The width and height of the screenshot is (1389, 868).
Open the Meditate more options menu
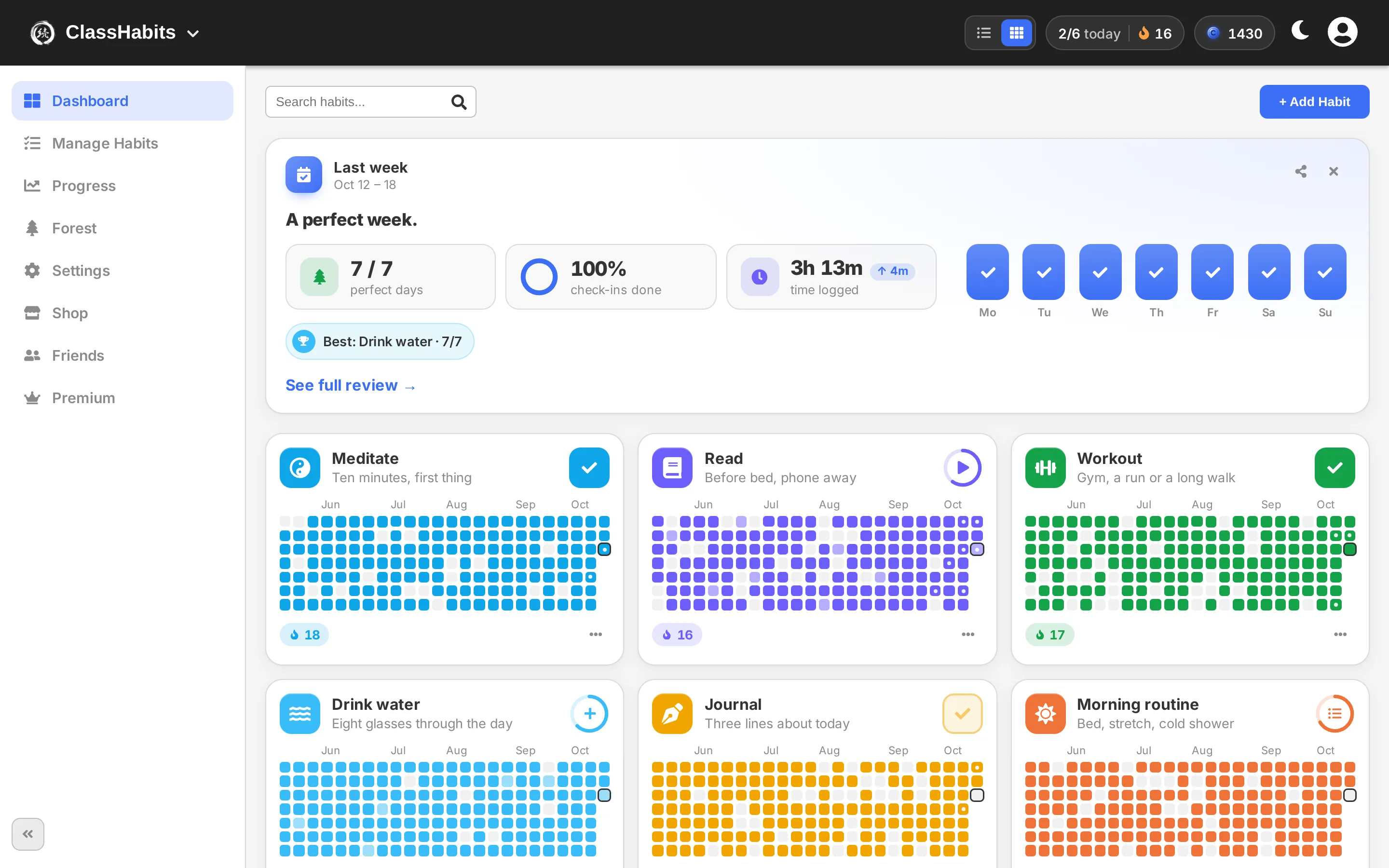[596, 634]
